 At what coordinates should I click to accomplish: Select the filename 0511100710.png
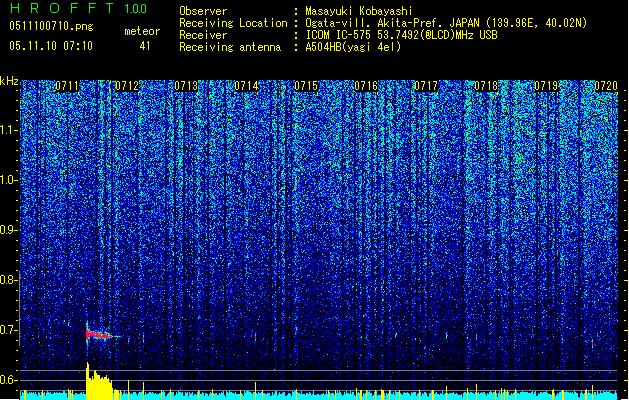51,26
